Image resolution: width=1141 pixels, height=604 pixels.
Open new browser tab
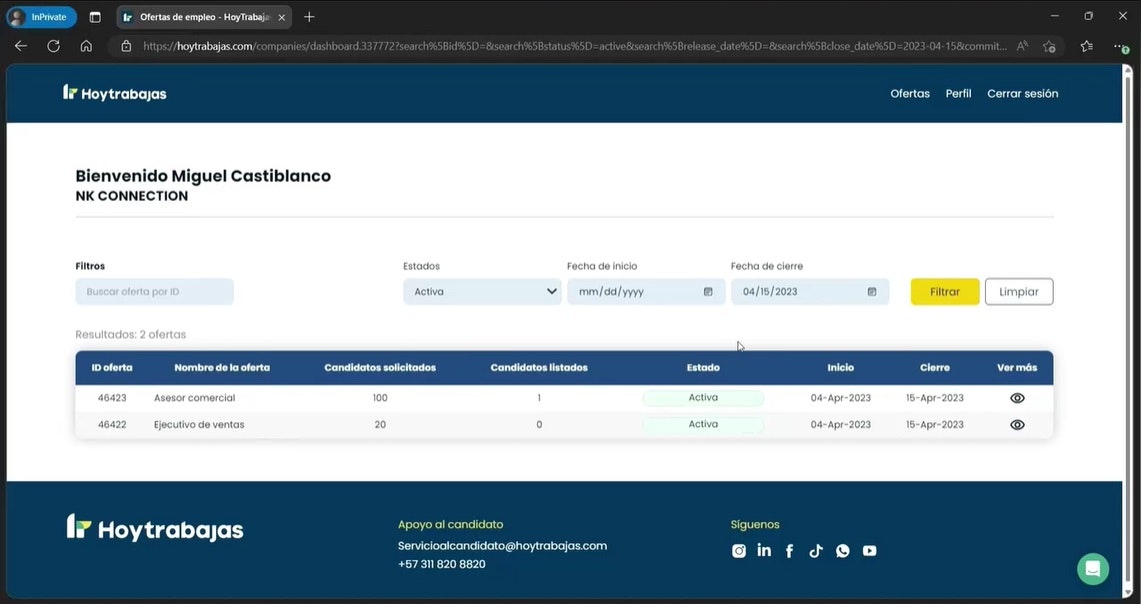coord(309,17)
